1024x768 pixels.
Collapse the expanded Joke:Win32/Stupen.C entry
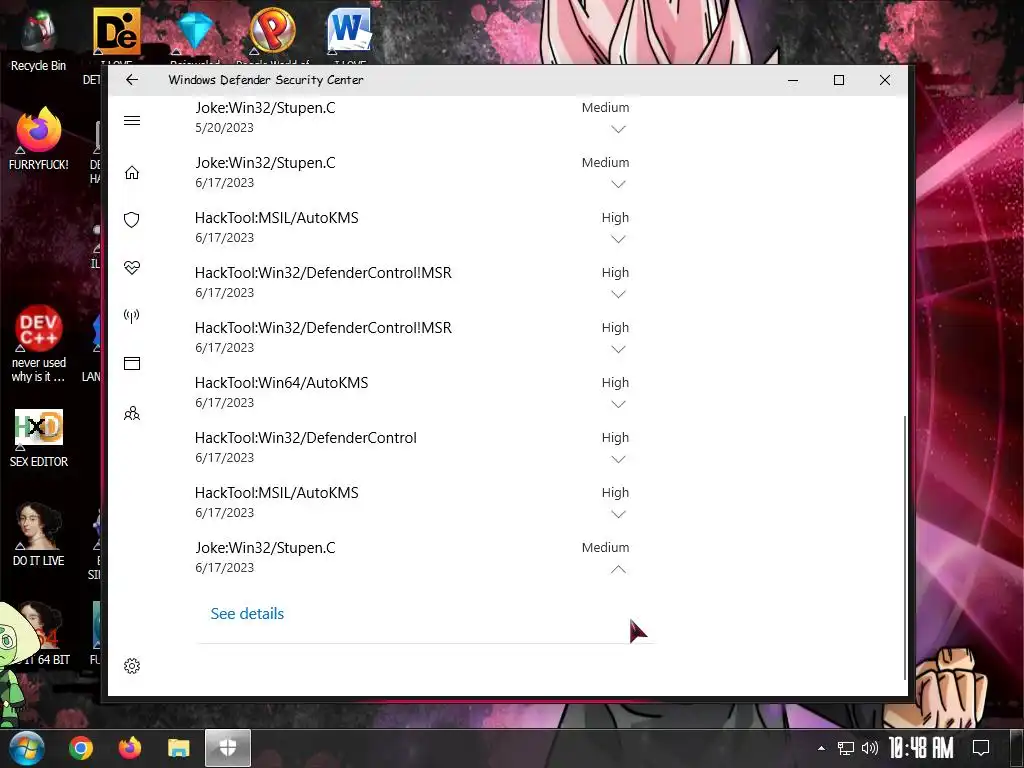pyautogui.click(x=618, y=569)
